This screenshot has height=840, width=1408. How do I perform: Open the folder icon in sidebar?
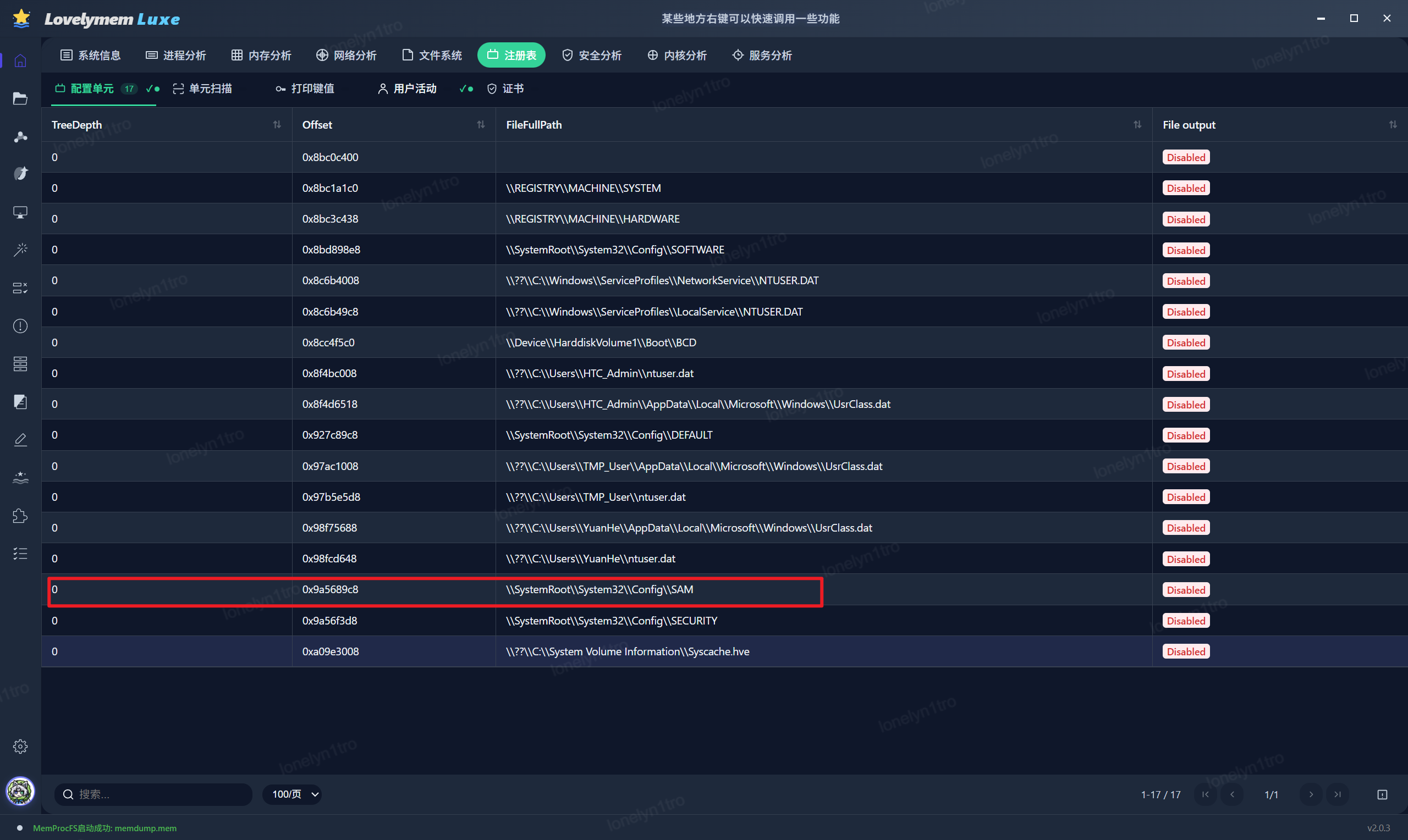point(20,98)
